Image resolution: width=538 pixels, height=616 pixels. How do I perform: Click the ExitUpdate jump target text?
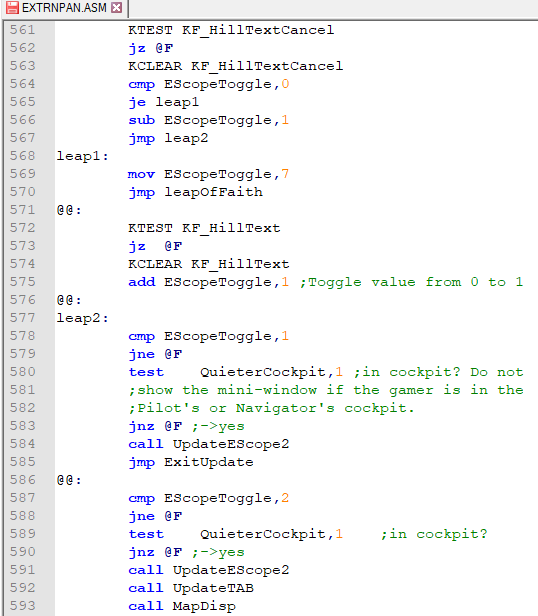point(209,462)
